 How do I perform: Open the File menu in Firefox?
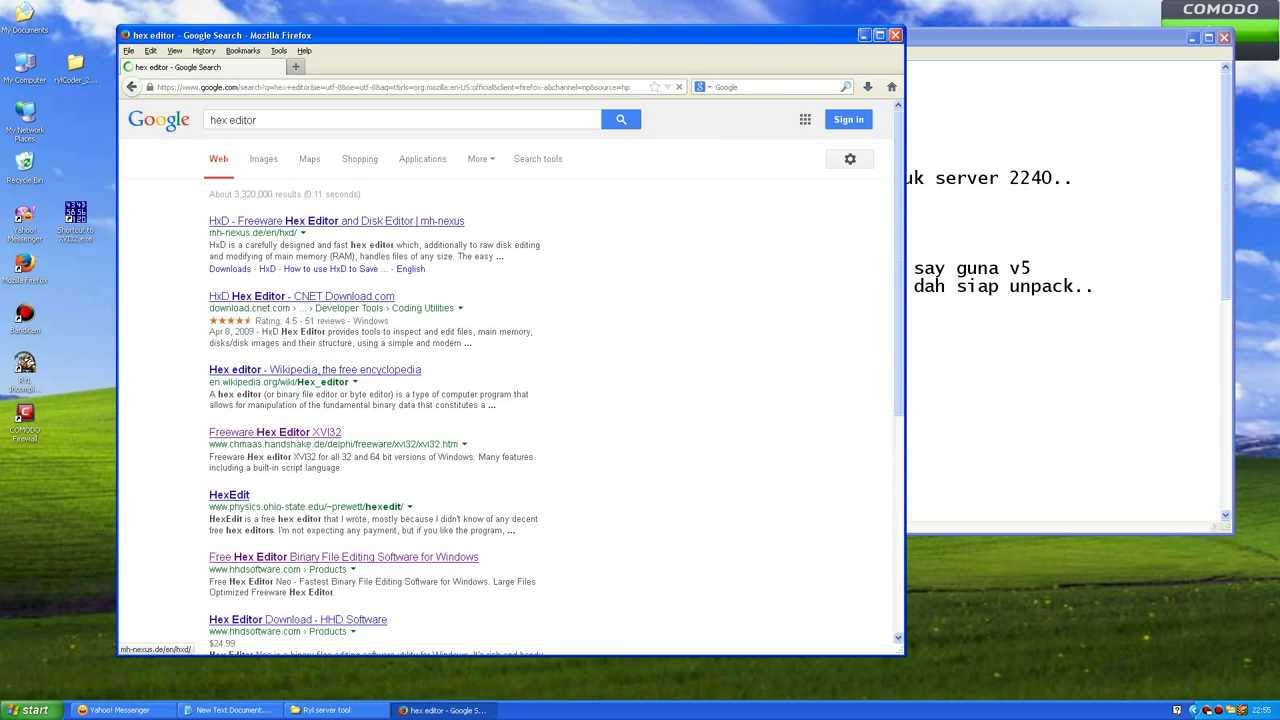[128, 51]
